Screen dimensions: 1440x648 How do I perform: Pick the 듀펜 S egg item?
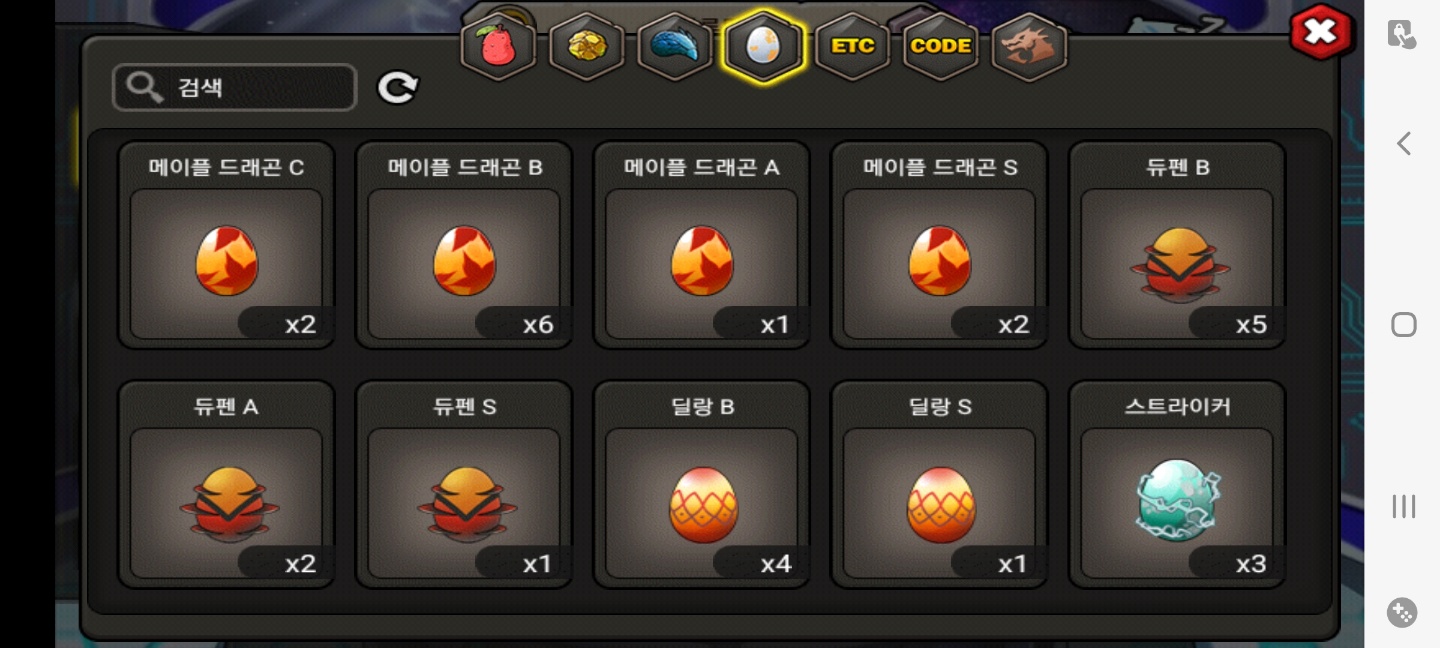tap(465, 485)
